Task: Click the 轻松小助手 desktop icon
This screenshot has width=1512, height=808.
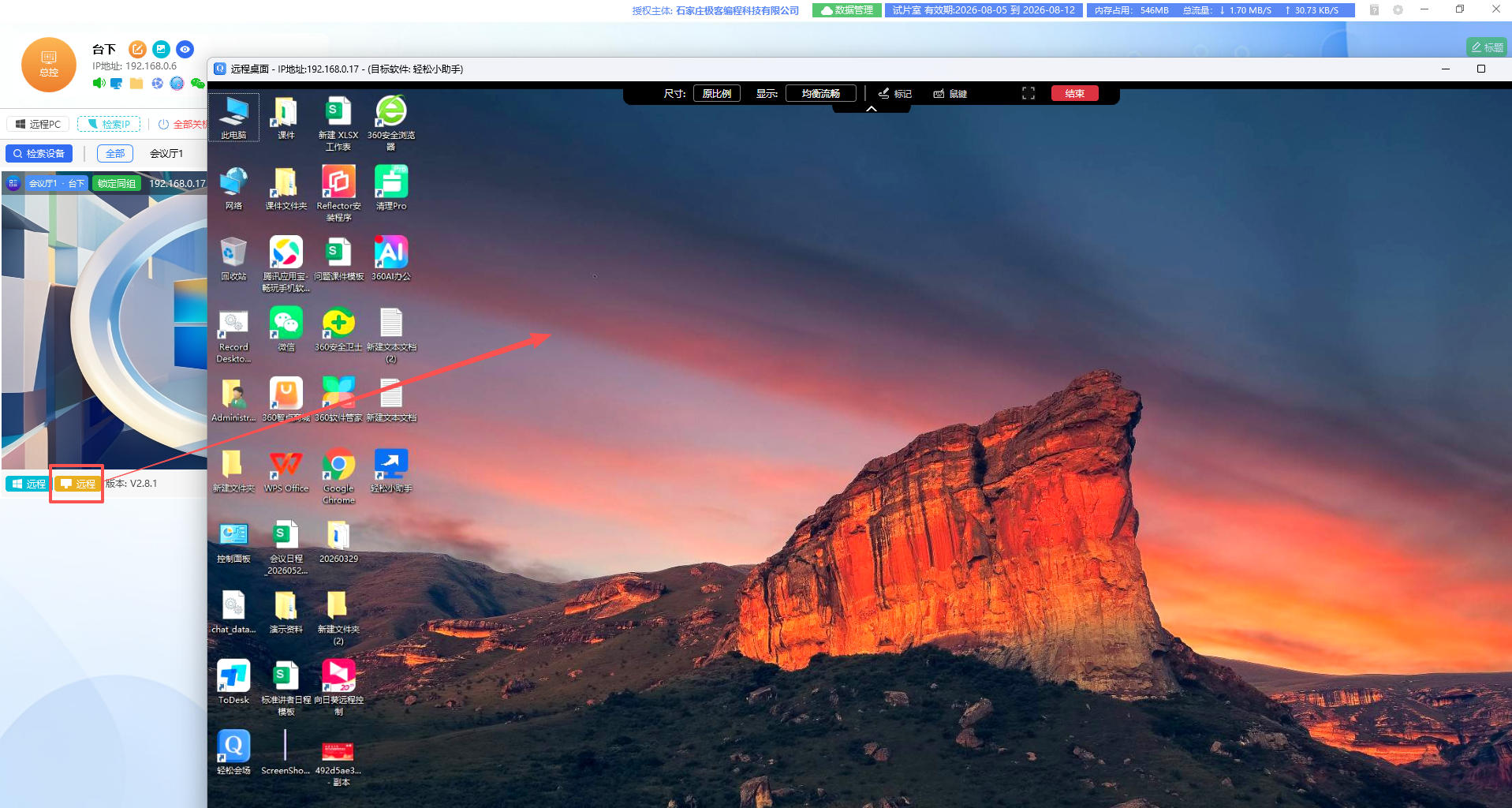Action: [x=391, y=470]
